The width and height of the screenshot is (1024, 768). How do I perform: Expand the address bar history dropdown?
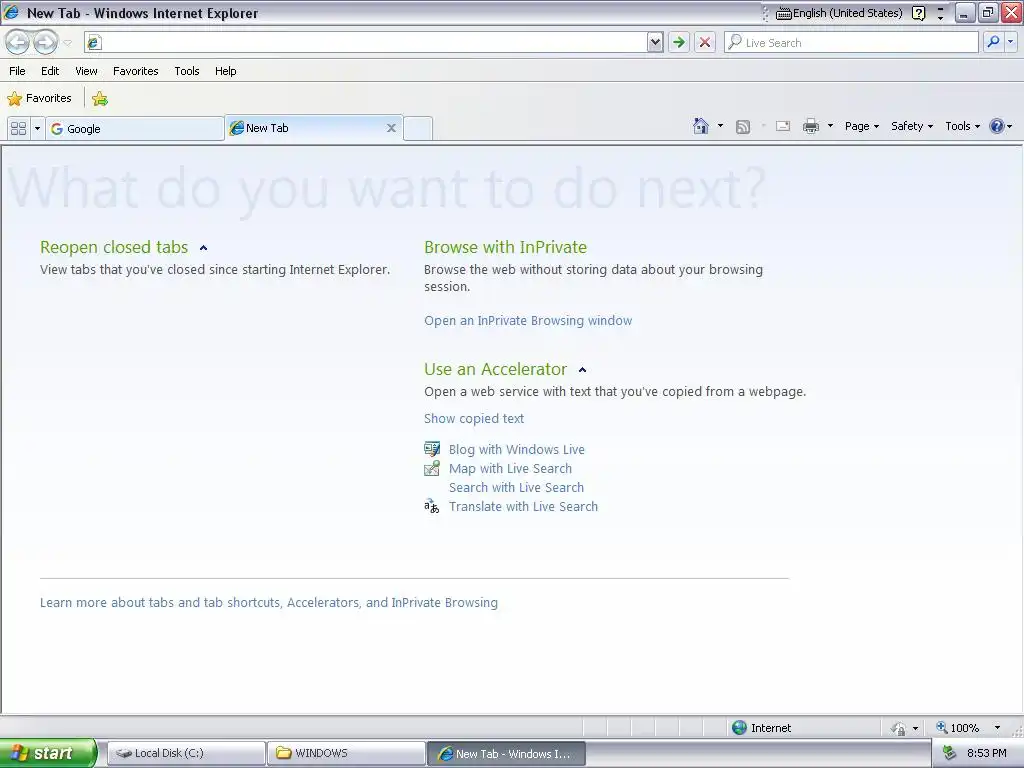655,42
